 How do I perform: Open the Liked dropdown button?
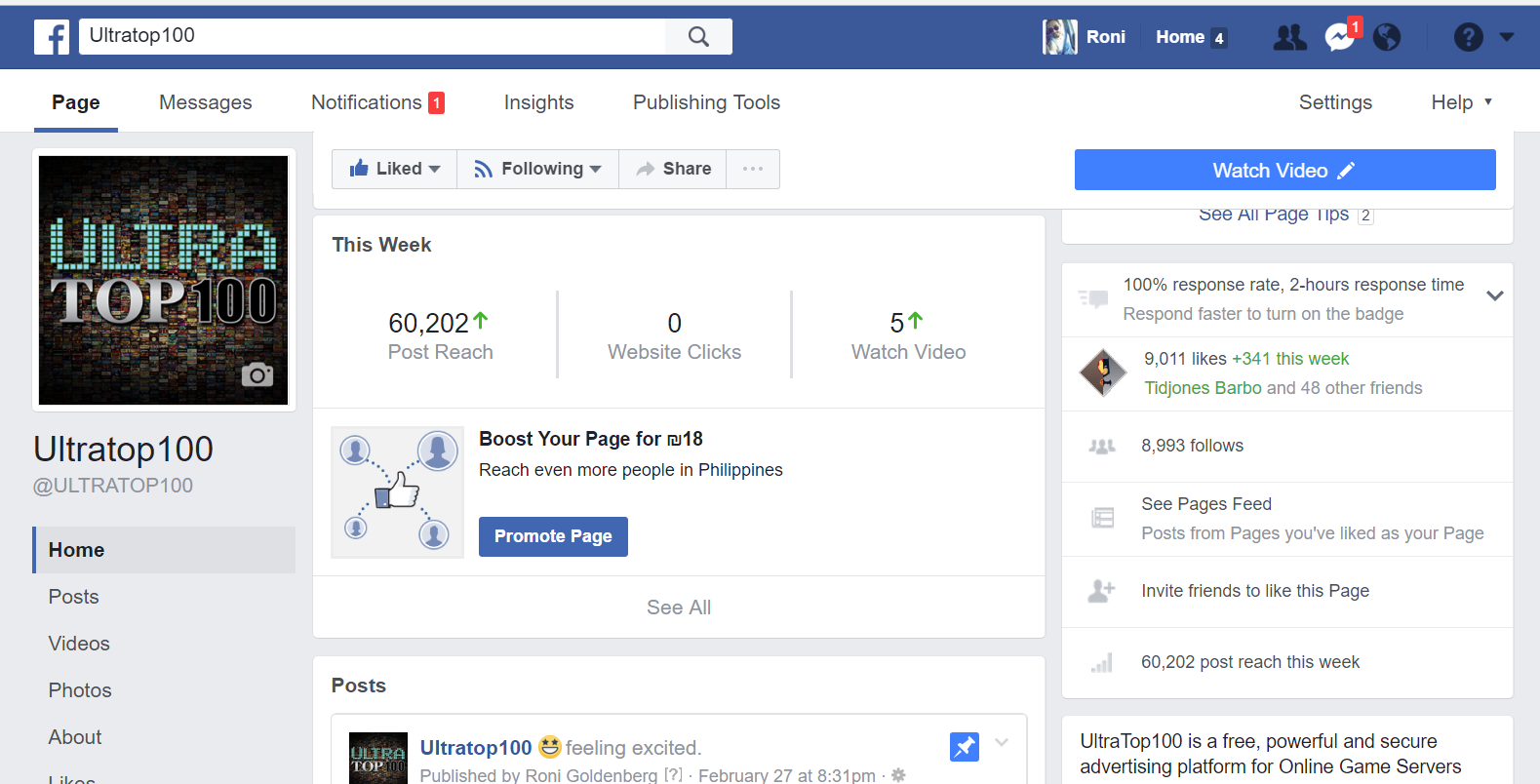[395, 169]
